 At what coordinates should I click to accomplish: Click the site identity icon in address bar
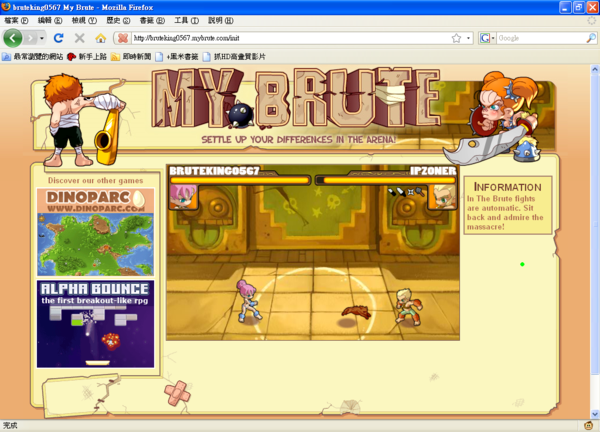click(123, 38)
